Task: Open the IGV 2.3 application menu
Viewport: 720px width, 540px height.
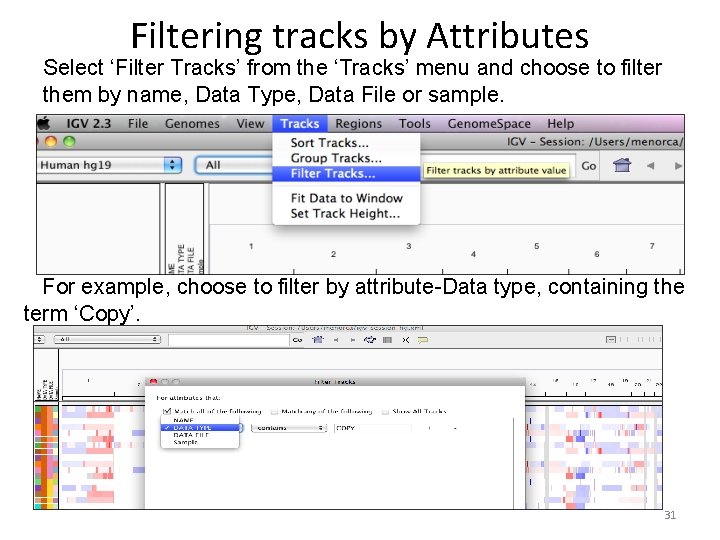Action: point(89,124)
